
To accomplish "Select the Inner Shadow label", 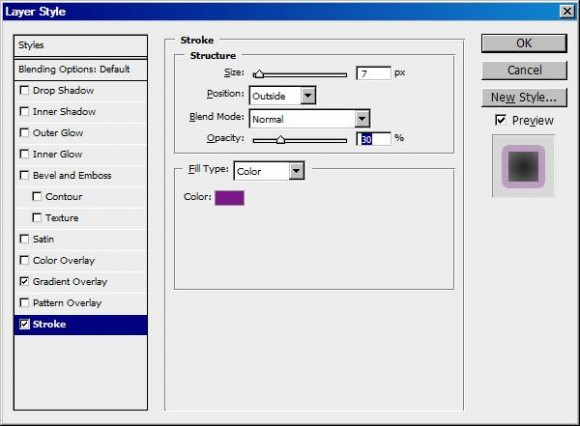I will pyautogui.click(x=64, y=112).
